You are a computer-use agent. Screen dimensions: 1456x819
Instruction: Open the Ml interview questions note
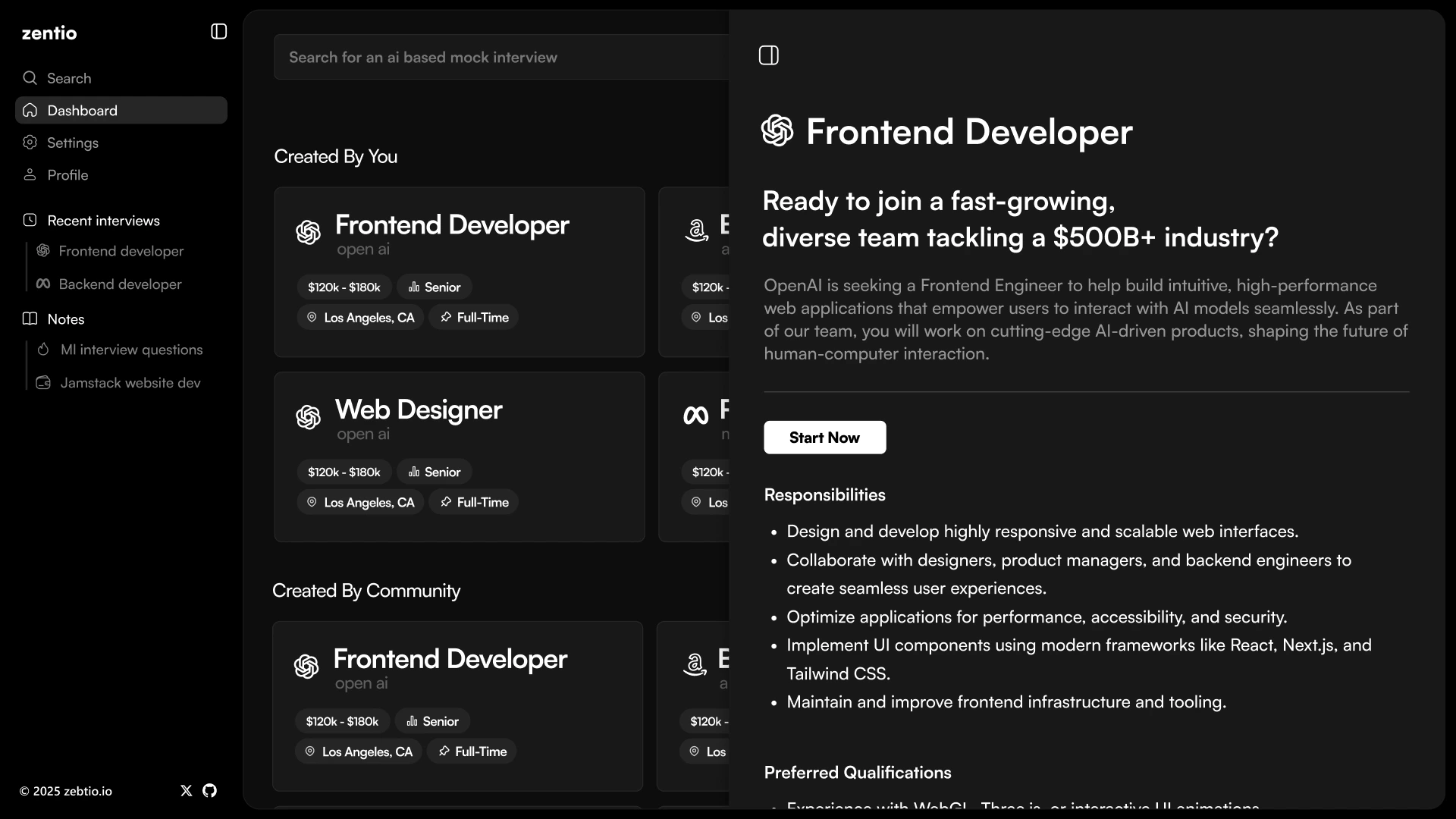(x=131, y=350)
